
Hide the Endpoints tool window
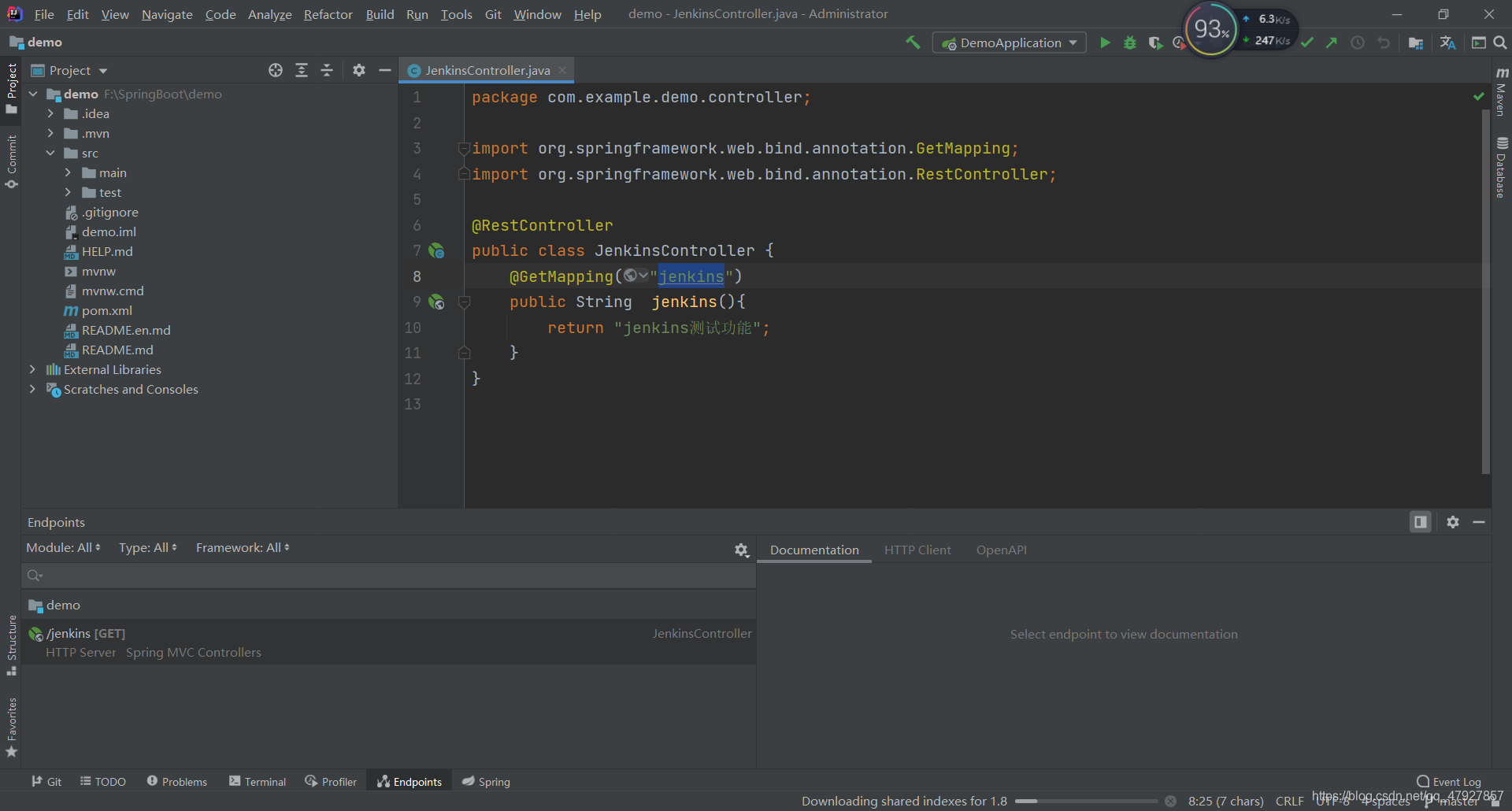(x=1479, y=522)
